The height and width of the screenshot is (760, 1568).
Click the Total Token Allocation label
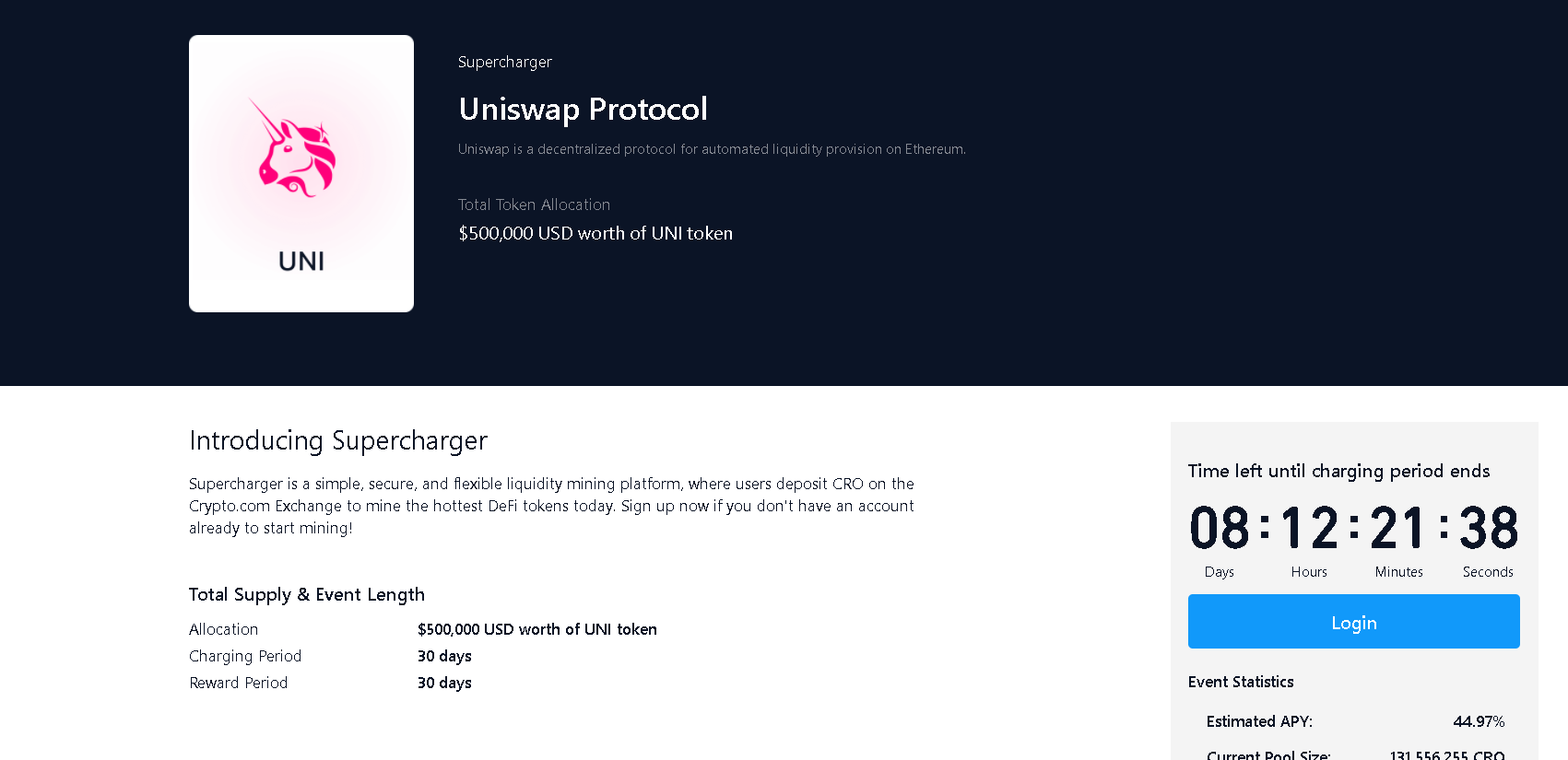pyautogui.click(x=534, y=205)
